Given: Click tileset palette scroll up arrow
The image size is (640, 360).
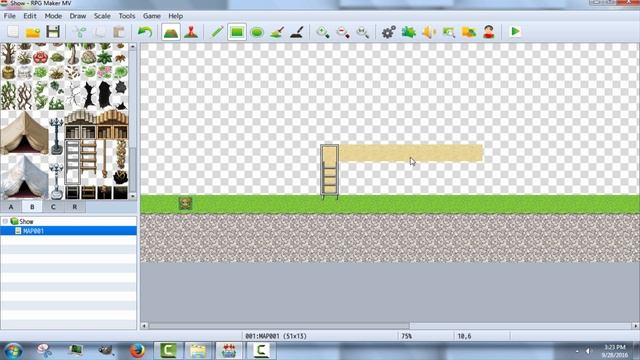Looking at the screenshot, I should coord(133,47).
